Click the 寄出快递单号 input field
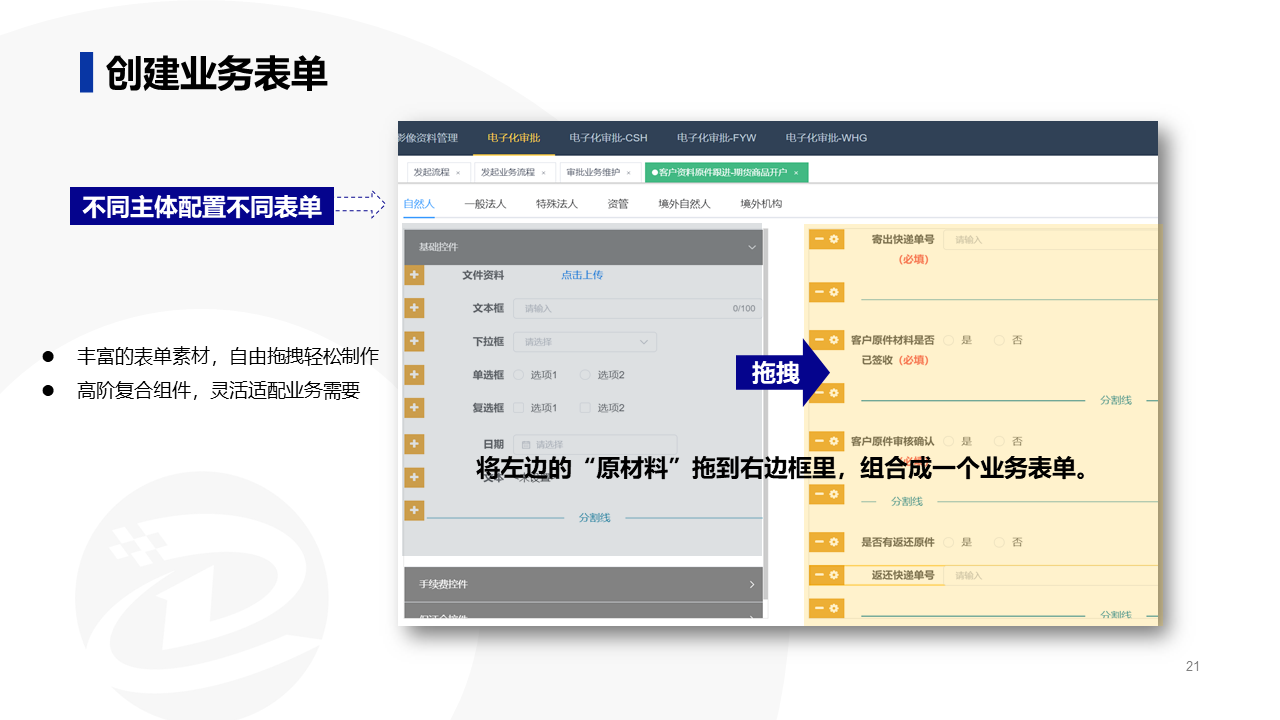The width and height of the screenshot is (1280, 720). point(1050,240)
